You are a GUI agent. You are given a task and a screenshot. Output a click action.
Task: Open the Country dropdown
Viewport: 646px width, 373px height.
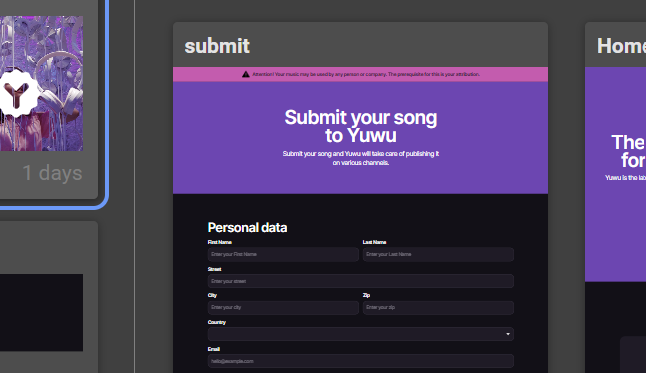pyautogui.click(x=360, y=334)
